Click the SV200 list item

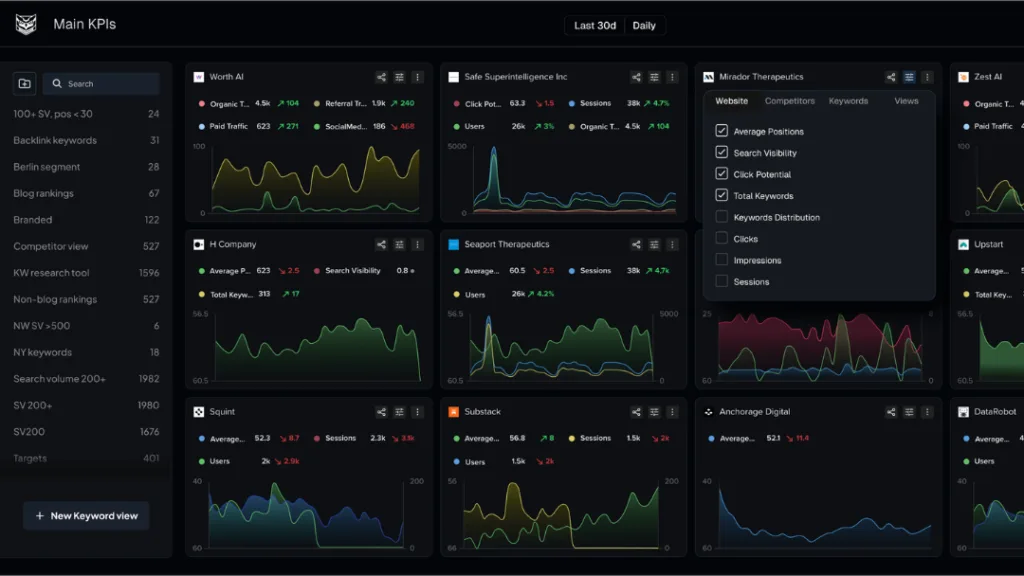click(x=86, y=432)
